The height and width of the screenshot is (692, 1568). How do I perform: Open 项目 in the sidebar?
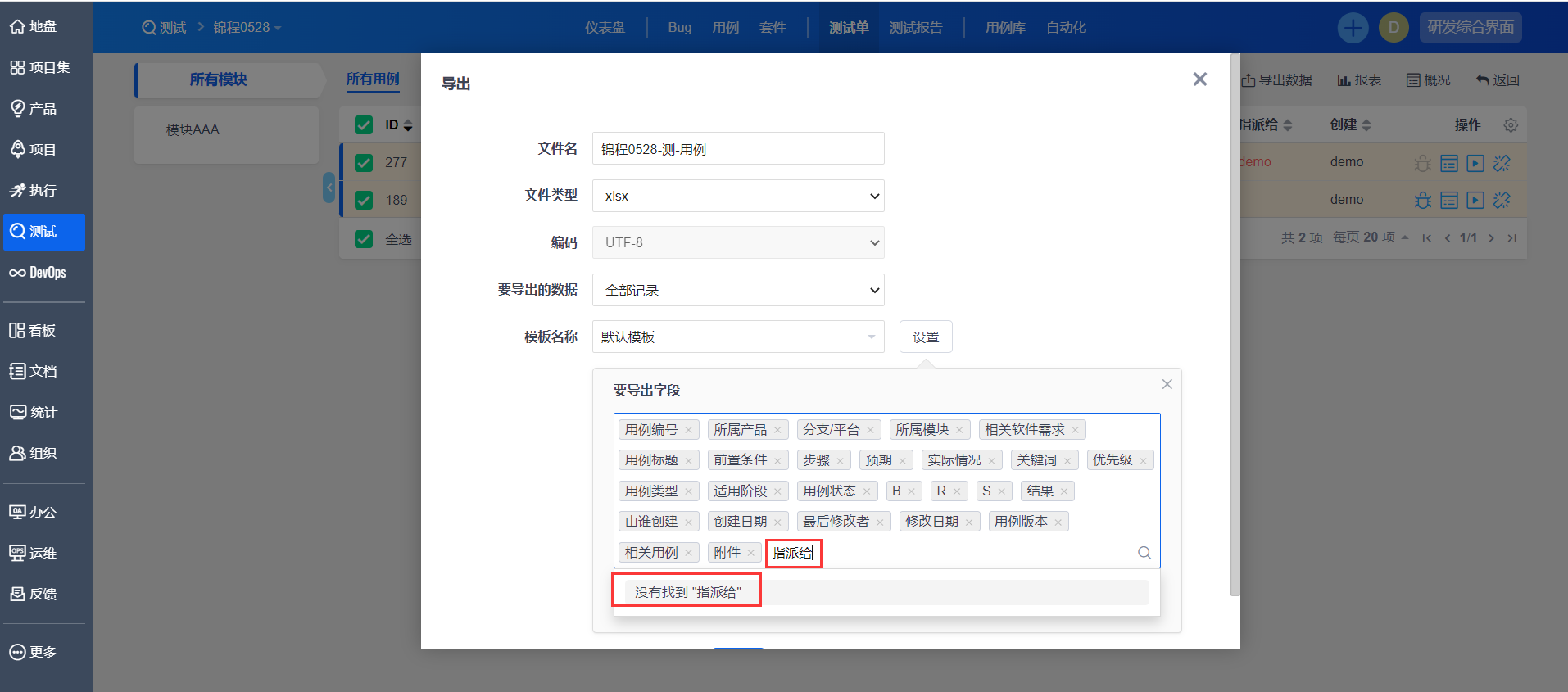(x=34, y=150)
